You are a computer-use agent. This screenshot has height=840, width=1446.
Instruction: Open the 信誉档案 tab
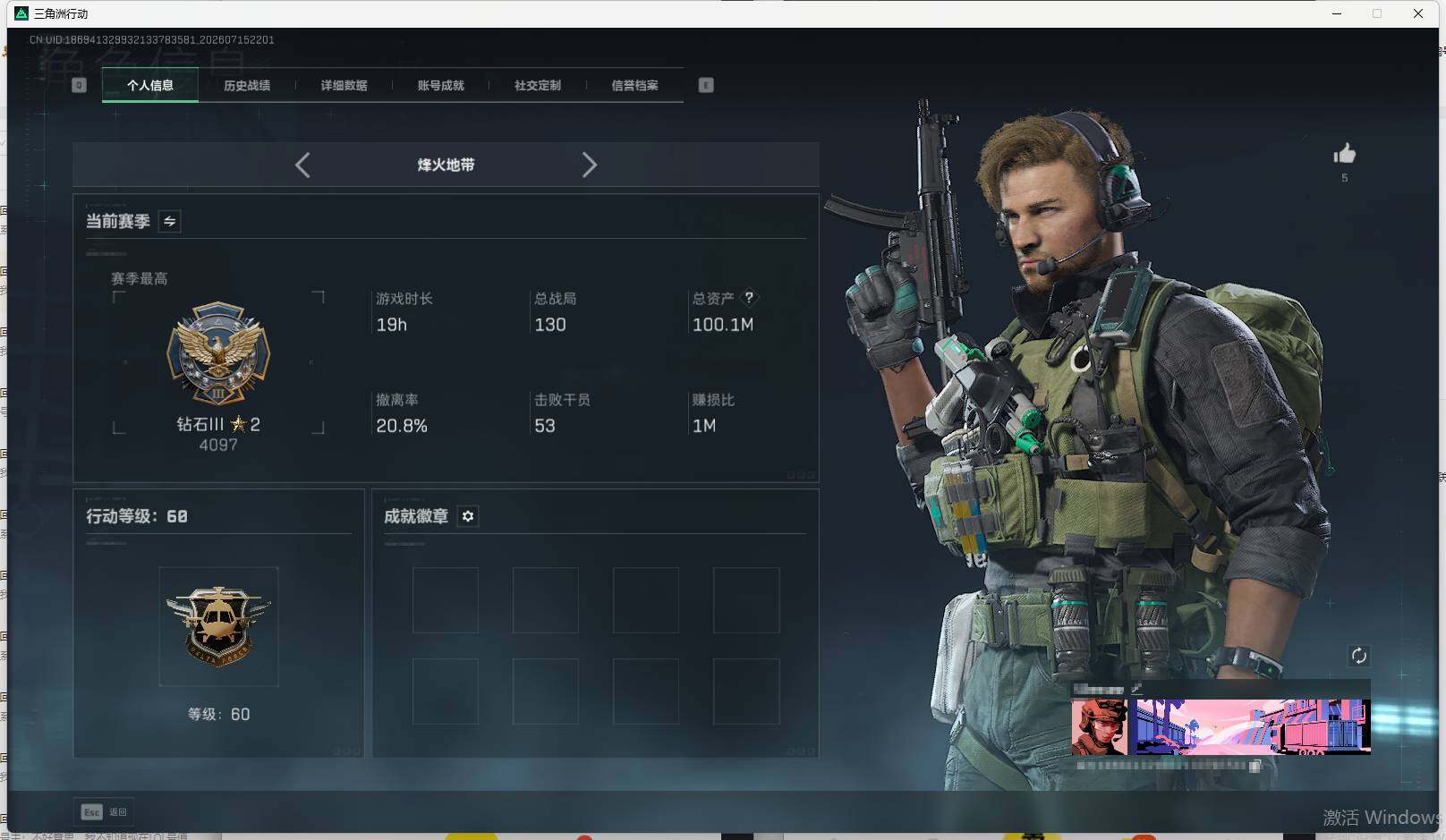tap(634, 85)
